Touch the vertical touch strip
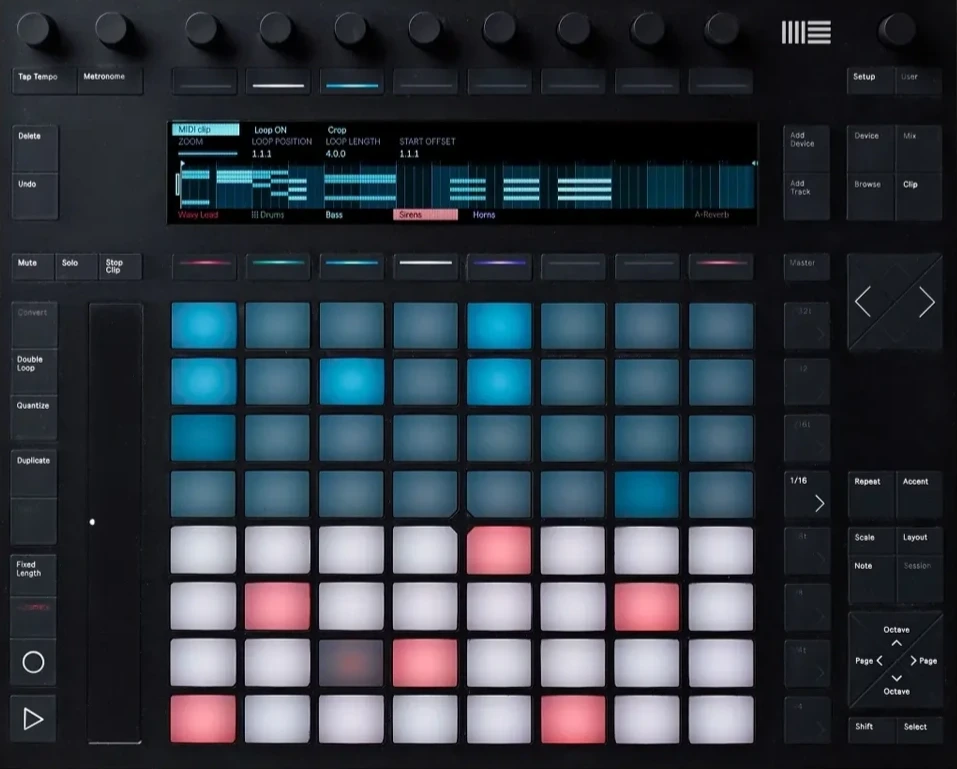Screen dimensions: 957x769 pyautogui.click(x=115, y=523)
